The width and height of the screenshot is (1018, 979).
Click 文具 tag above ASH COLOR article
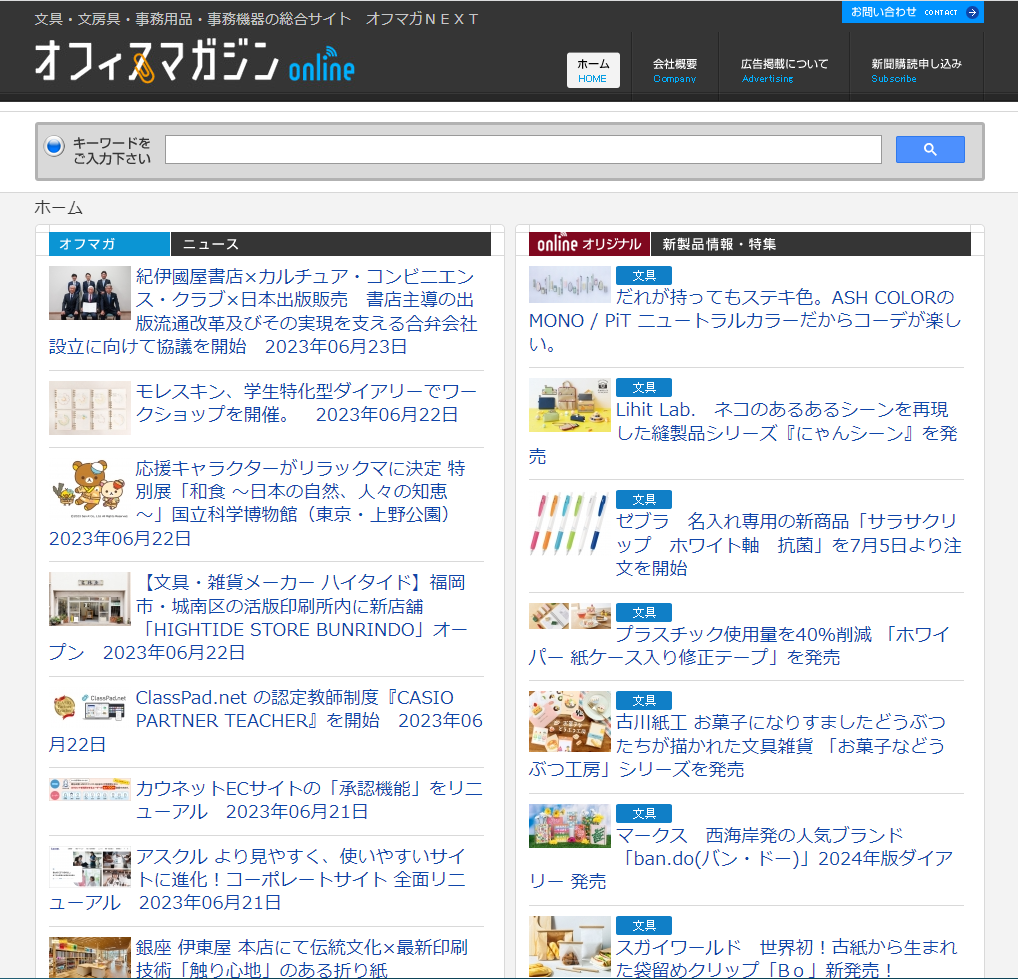643,275
